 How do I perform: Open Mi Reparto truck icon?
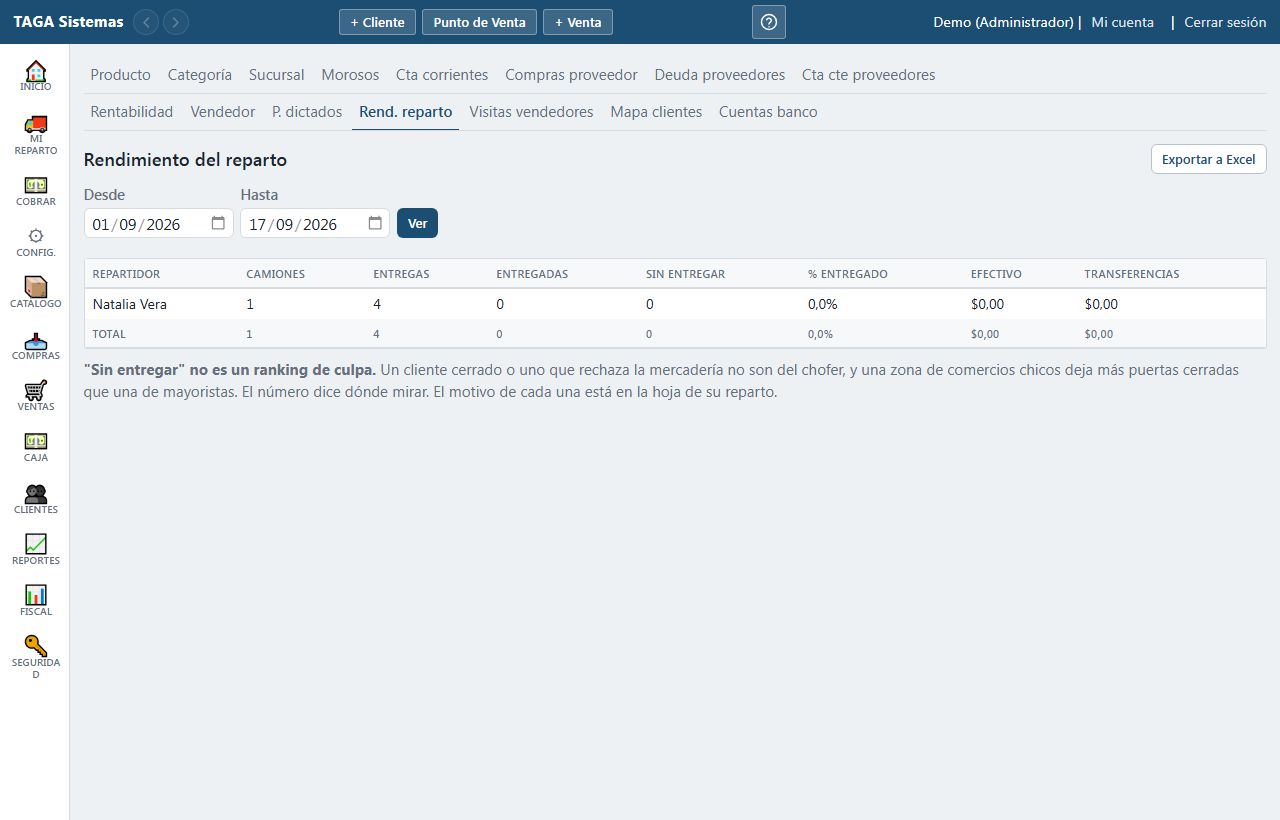[x=35, y=124]
